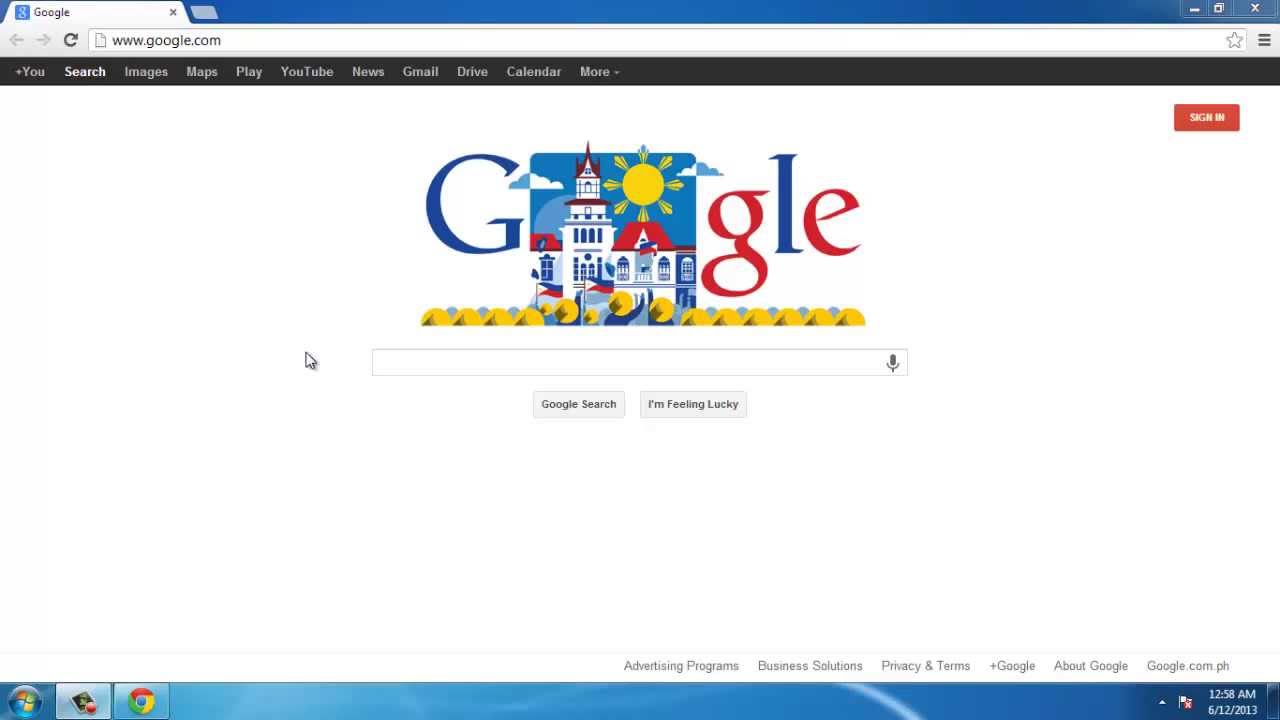Reload the page with refresh icon

[x=70, y=40]
